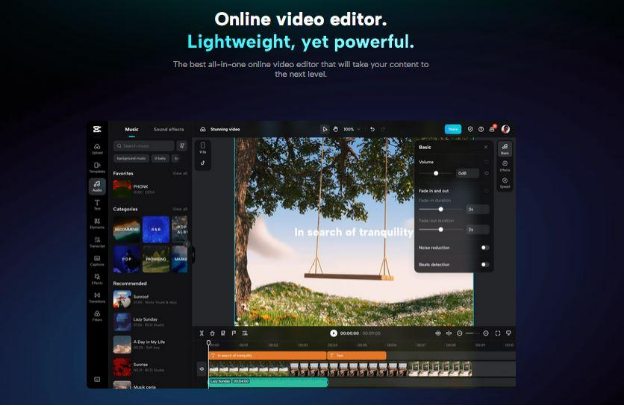Image resolution: width=624 pixels, height=406 pixels.
Task: Select the background music tag chip
Action: 131,158
